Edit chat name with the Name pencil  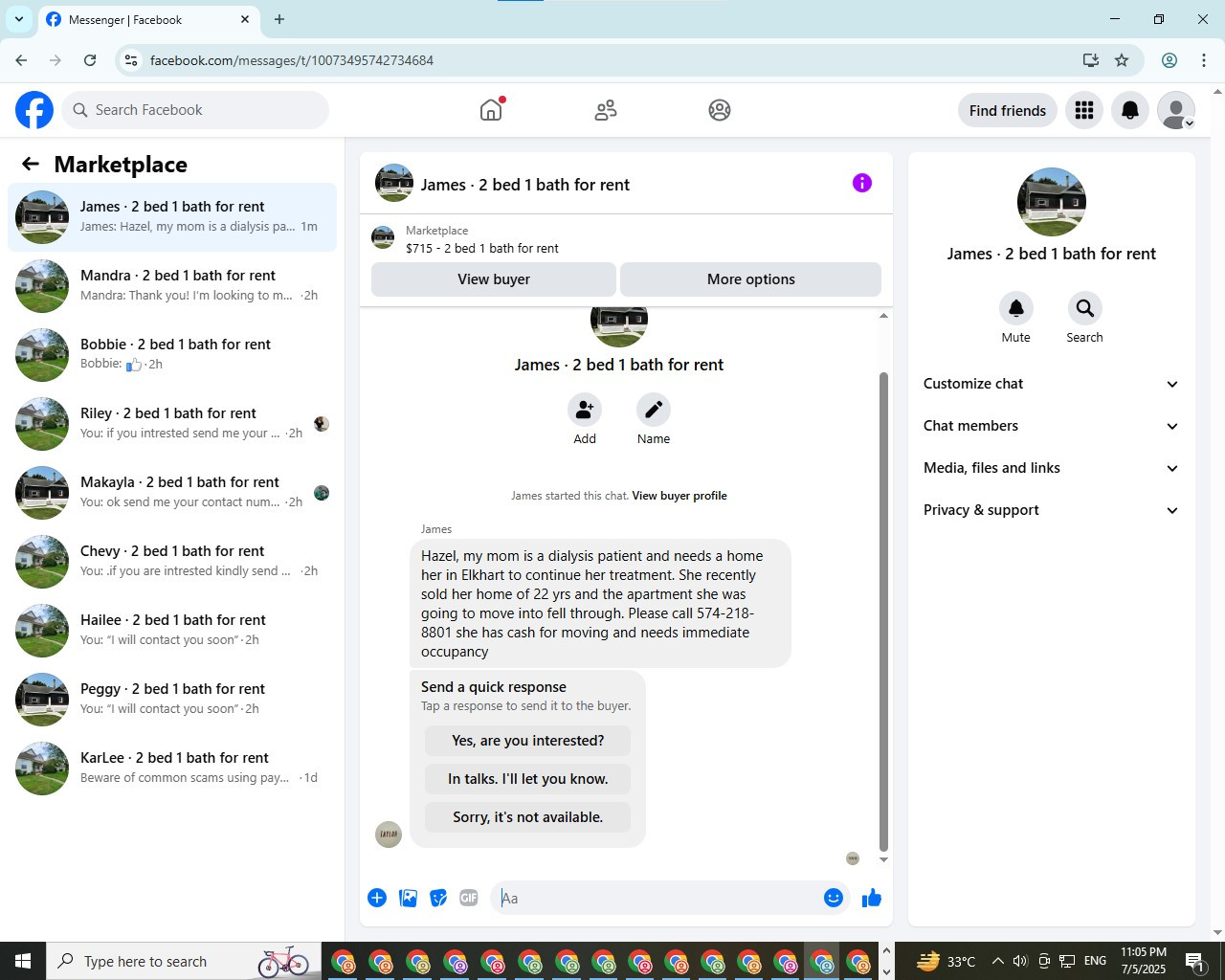point(654,410)
